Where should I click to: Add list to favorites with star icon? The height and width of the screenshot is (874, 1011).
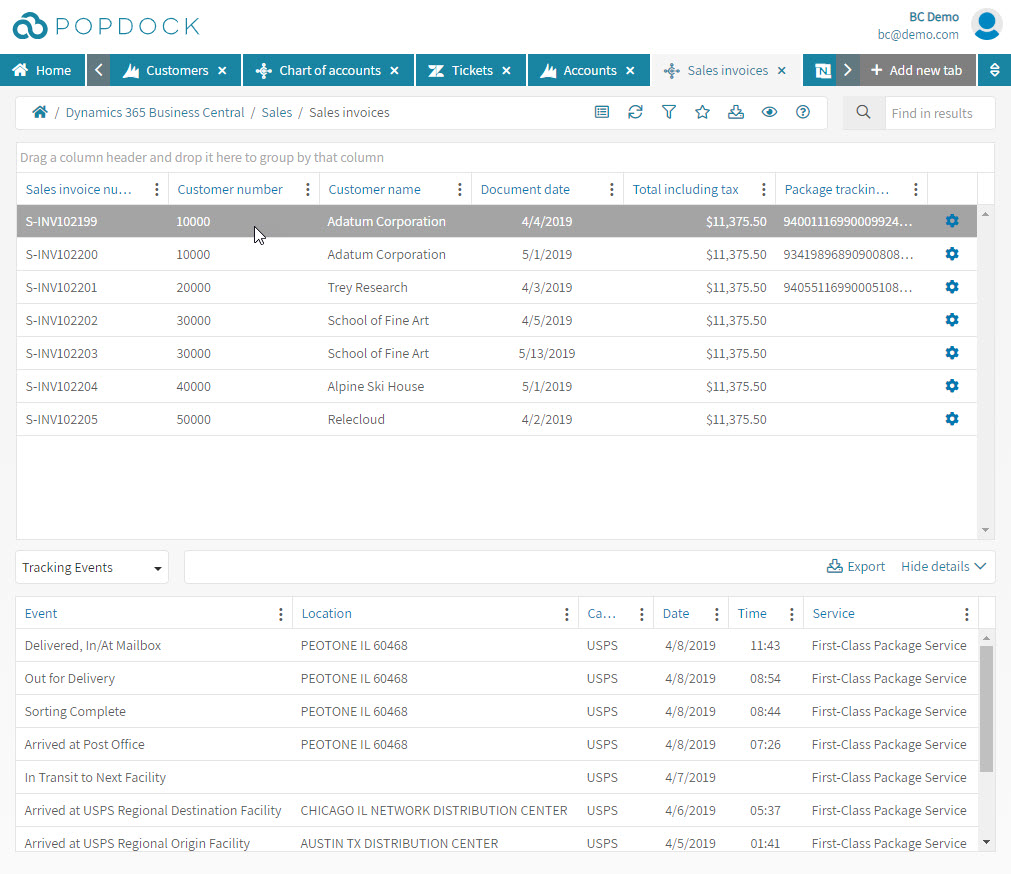tap(702, 112)
